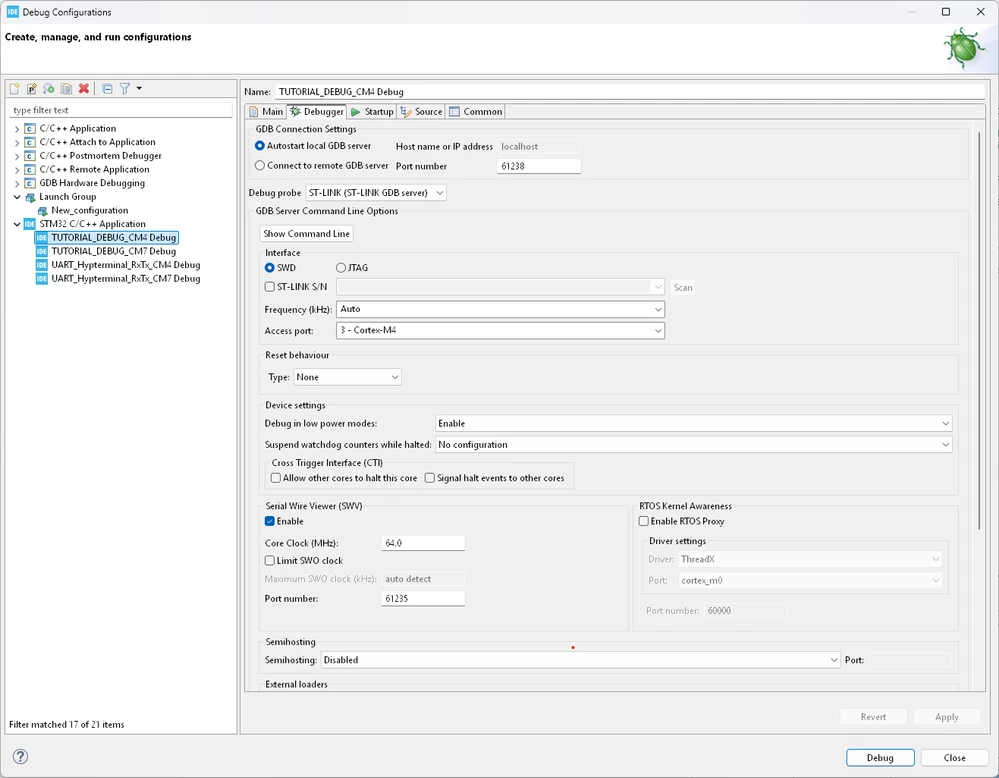The width and height of the screenshot is (999, 778).
Task: Enable Signal halt events to other cores
Action: point(430,478)
